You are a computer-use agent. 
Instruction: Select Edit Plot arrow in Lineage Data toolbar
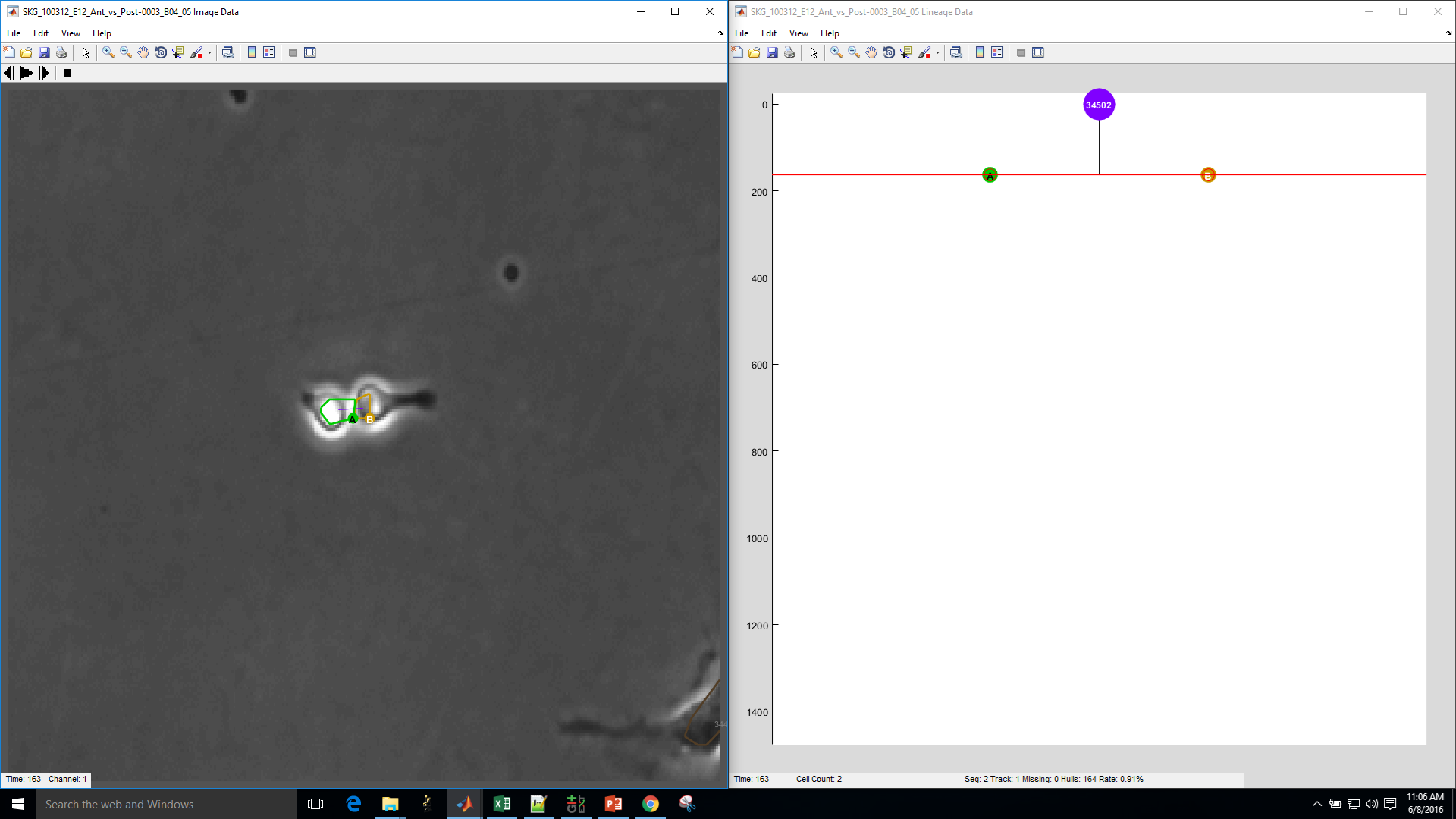[x=814, y=52]
